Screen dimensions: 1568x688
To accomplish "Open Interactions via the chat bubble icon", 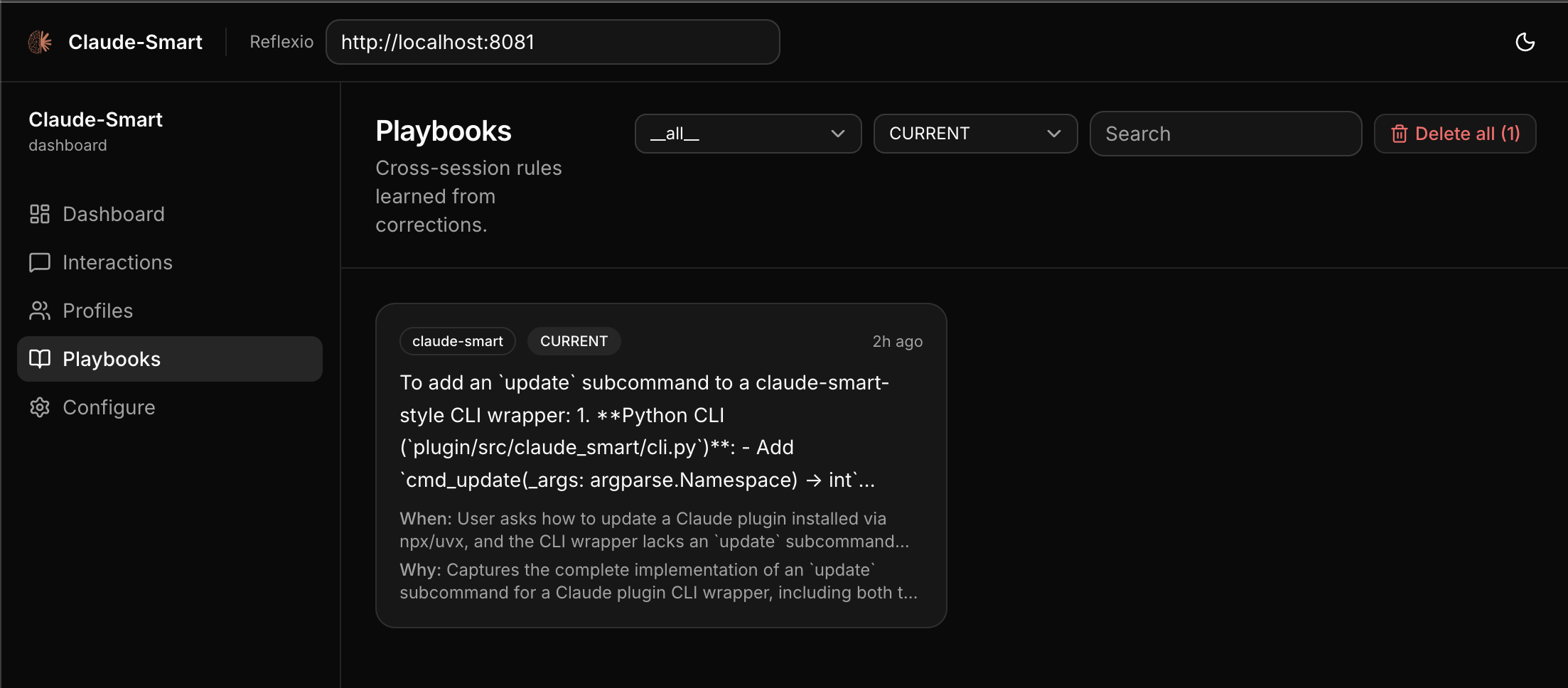I will point(39,262).
